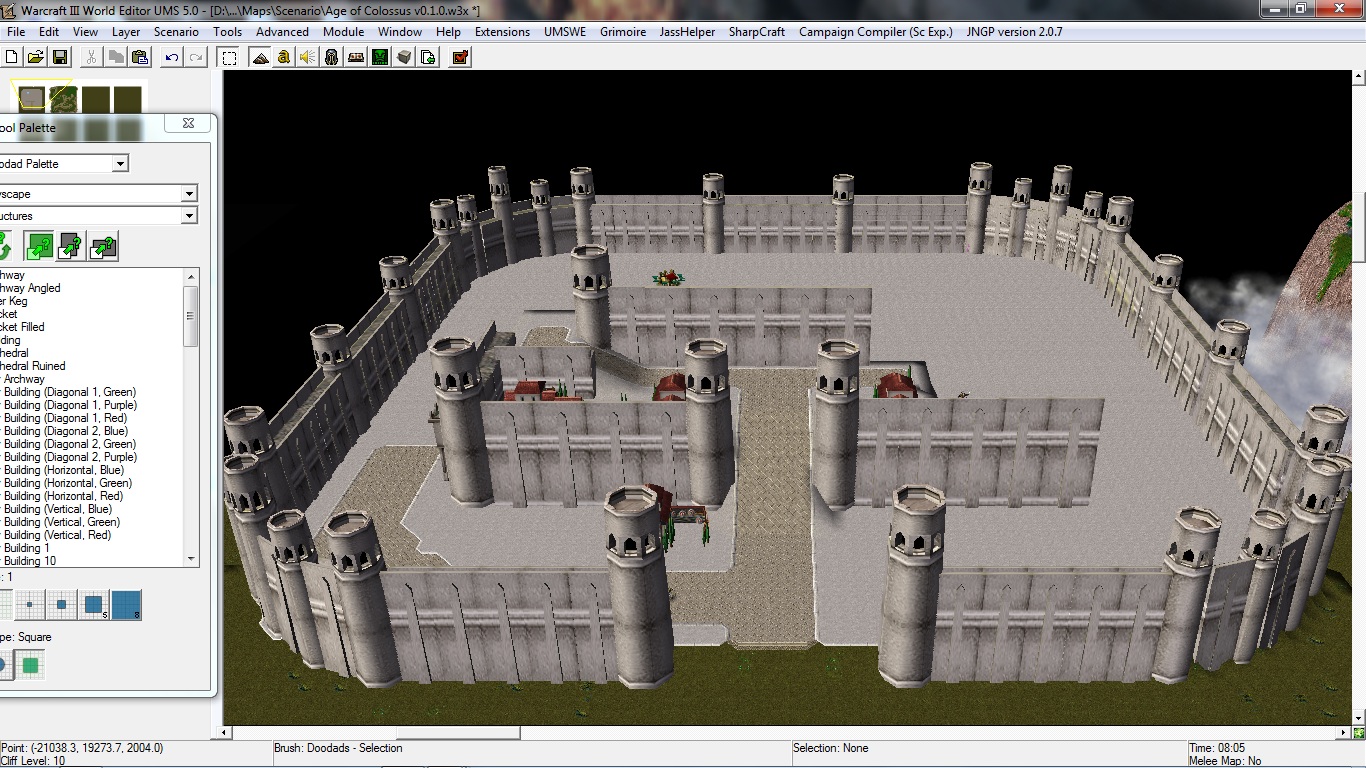Screen dimensions: 1366x768
Task: Click the Test Map icon
Action: coord(460,57)
